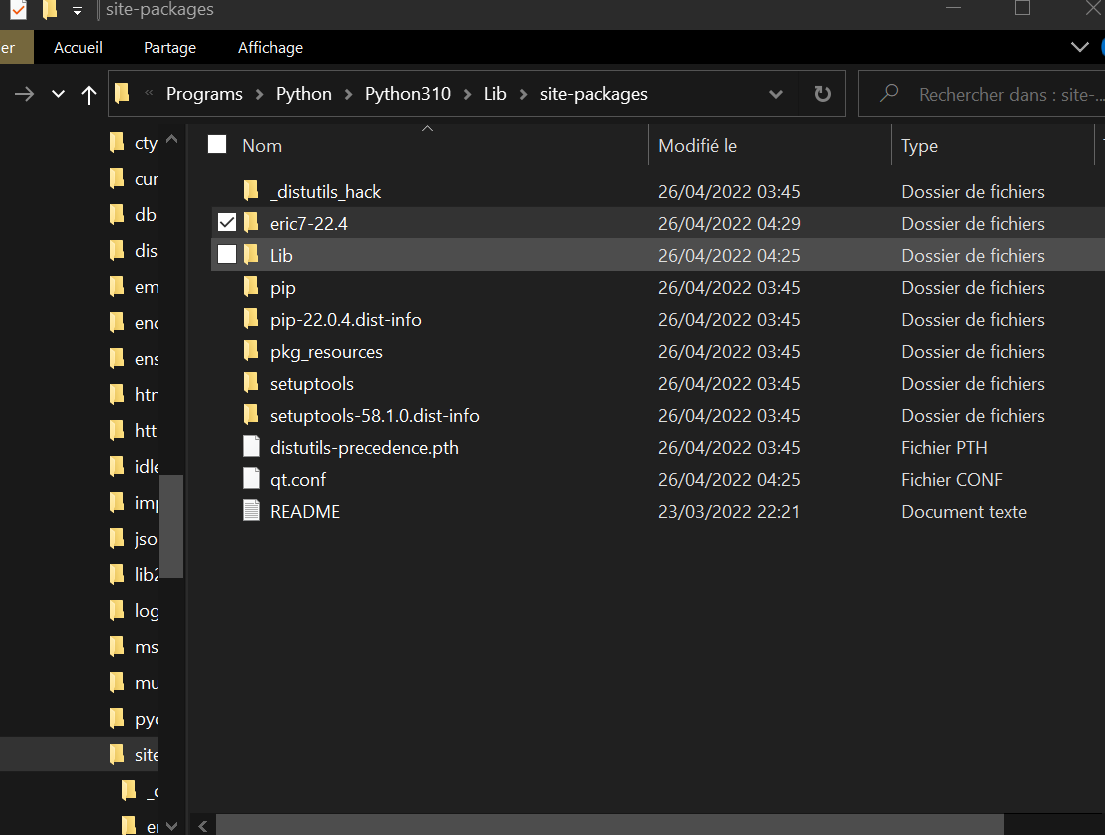The height and width of the screenshot is (835, 1105).
Task: Click the _distutils_hack folder icon
Action: (x=251, y=190)
